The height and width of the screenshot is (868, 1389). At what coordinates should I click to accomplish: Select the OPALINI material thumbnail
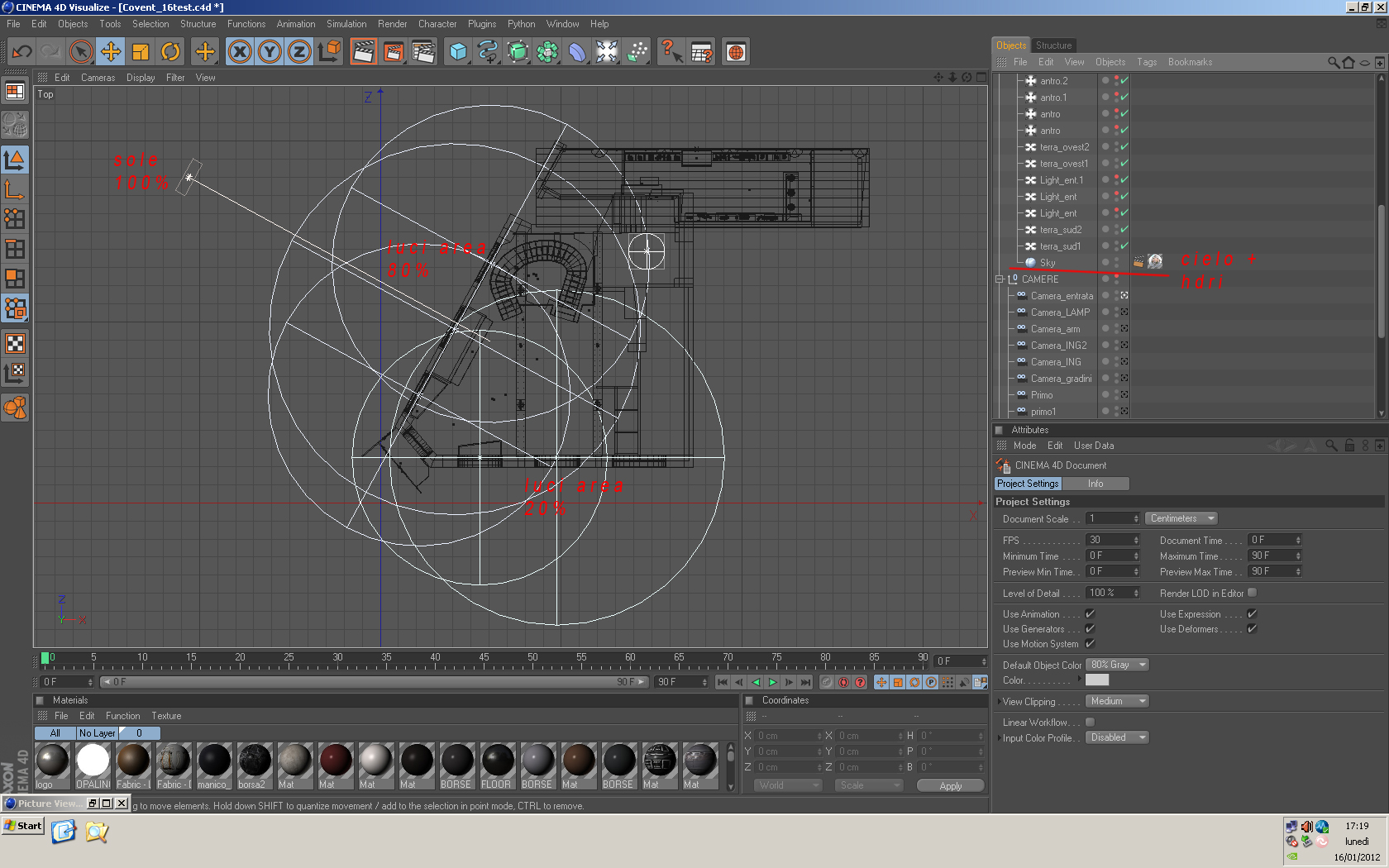93,761
